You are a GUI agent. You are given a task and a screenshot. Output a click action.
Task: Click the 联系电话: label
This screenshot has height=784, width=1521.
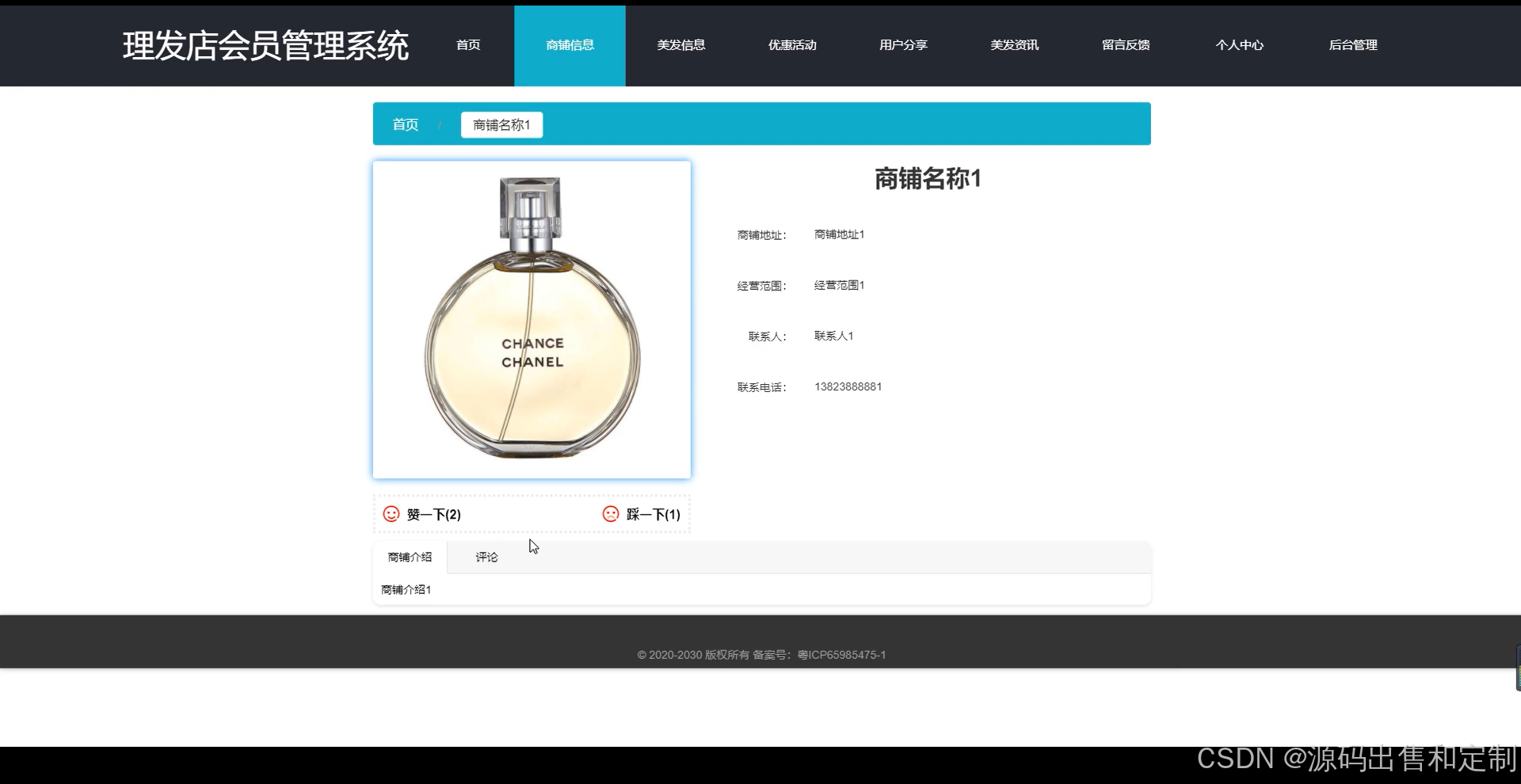pos(762,387)
